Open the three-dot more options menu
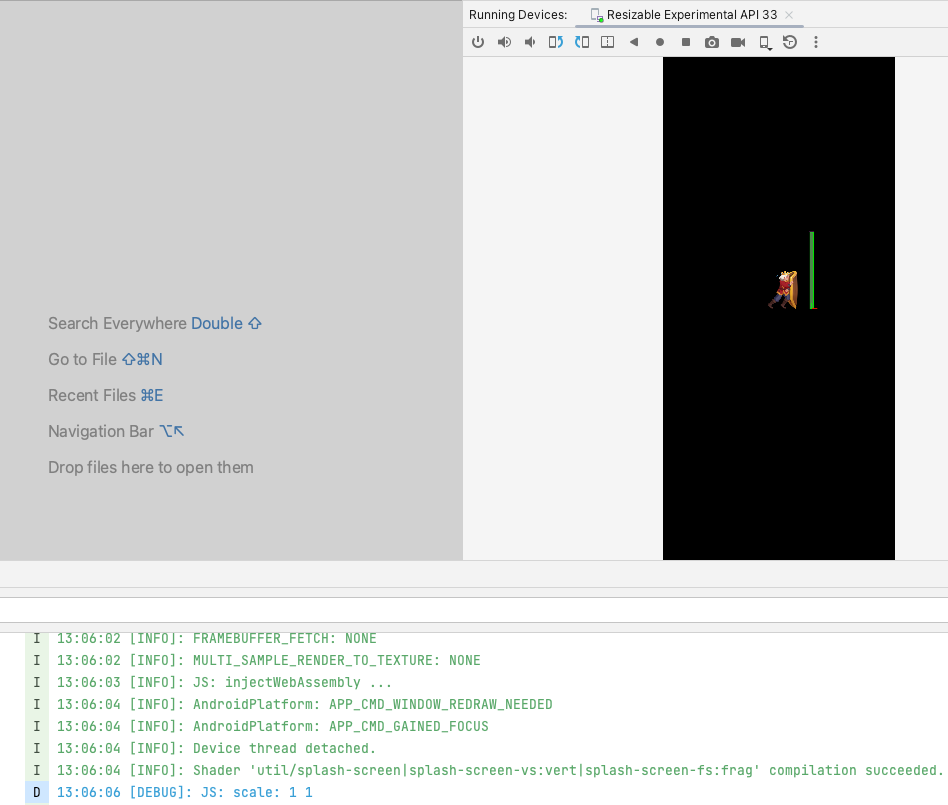The image size is (948, 805). pos(816,42)
